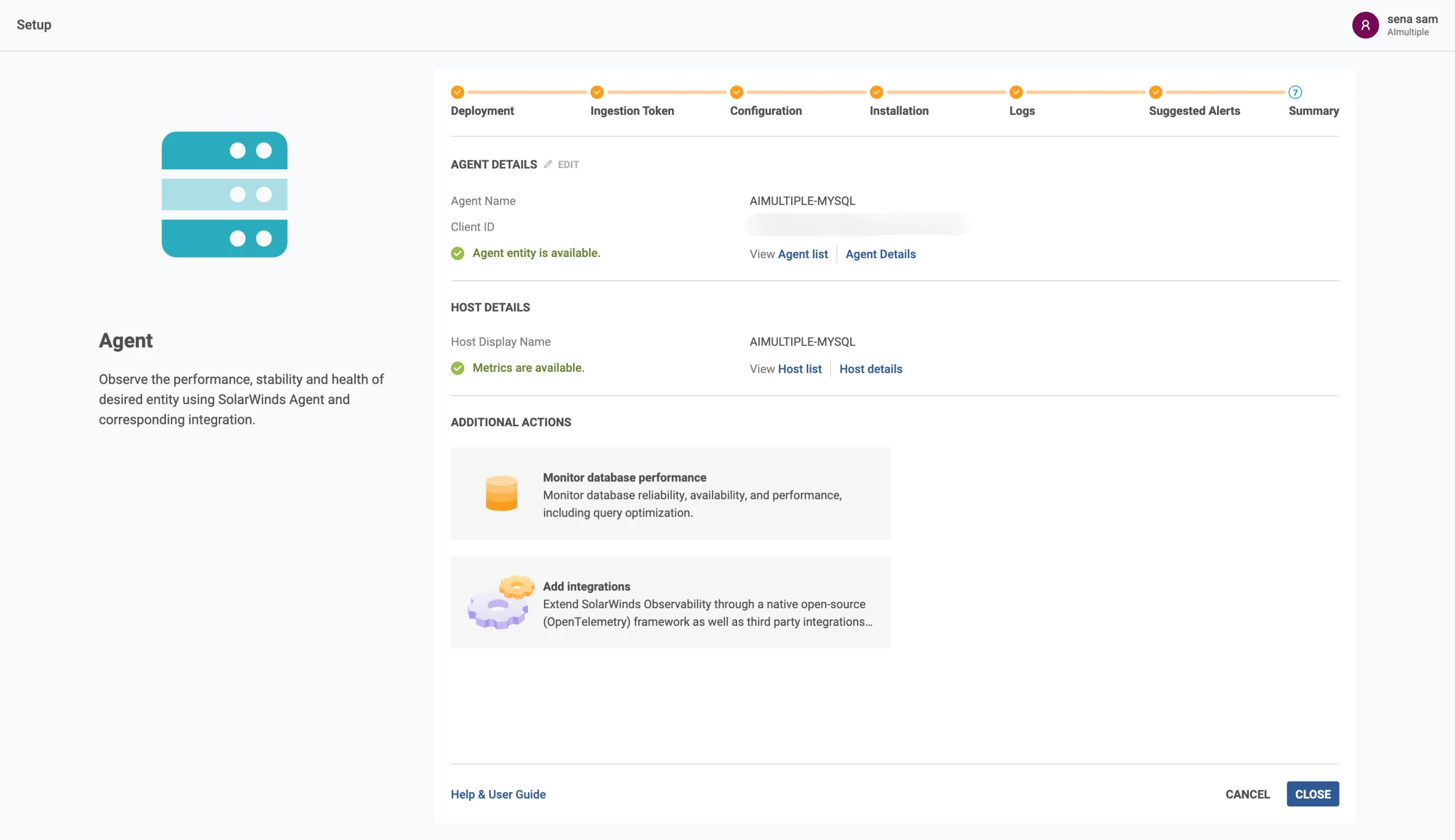Image resolution: width=1455 pixels, height=840 pixels.
Task: Click the CANCEL button
Action: point(1248,795)
